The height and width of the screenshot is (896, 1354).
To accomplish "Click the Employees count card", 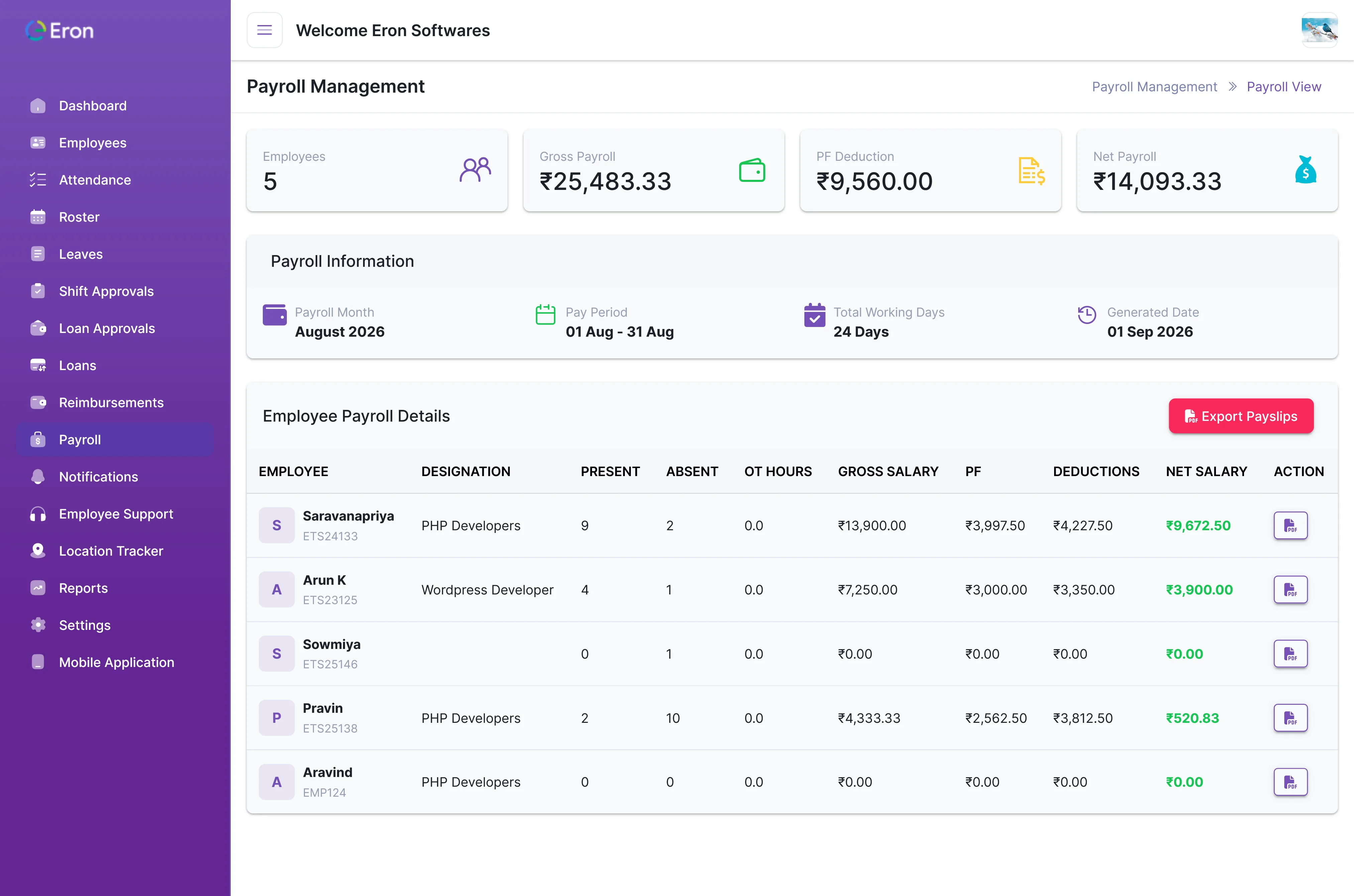I will [x=377, y=170].
